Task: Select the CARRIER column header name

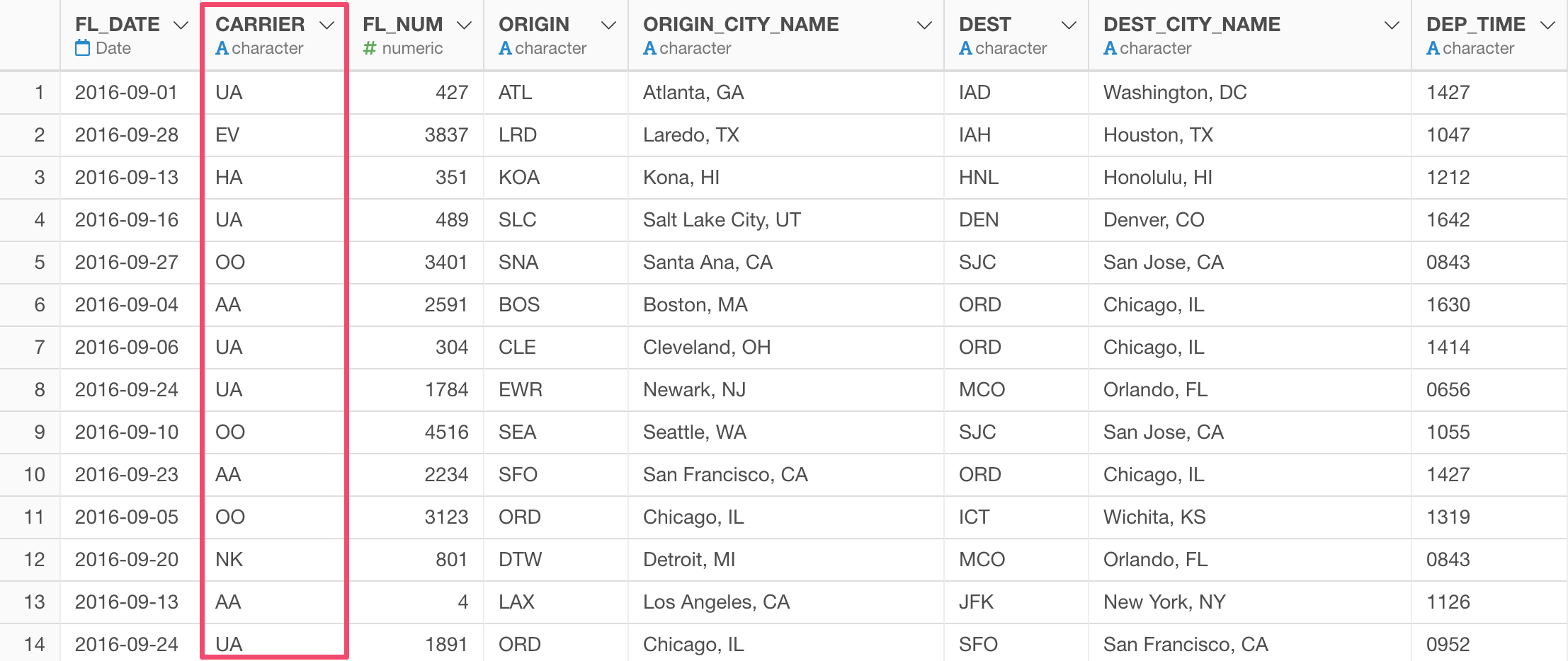Action: point(260,24)
